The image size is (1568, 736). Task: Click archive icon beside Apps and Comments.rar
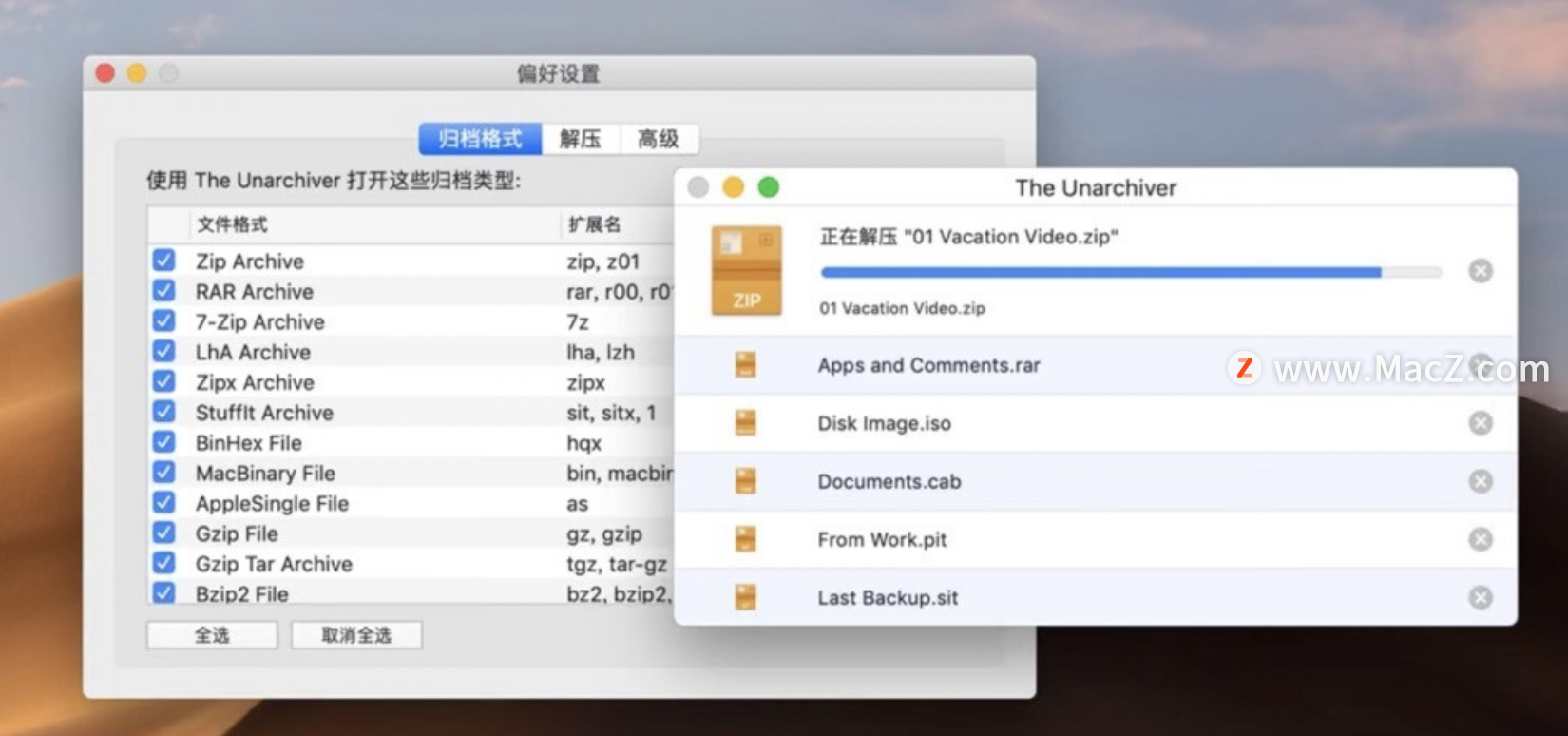point(746,364)
